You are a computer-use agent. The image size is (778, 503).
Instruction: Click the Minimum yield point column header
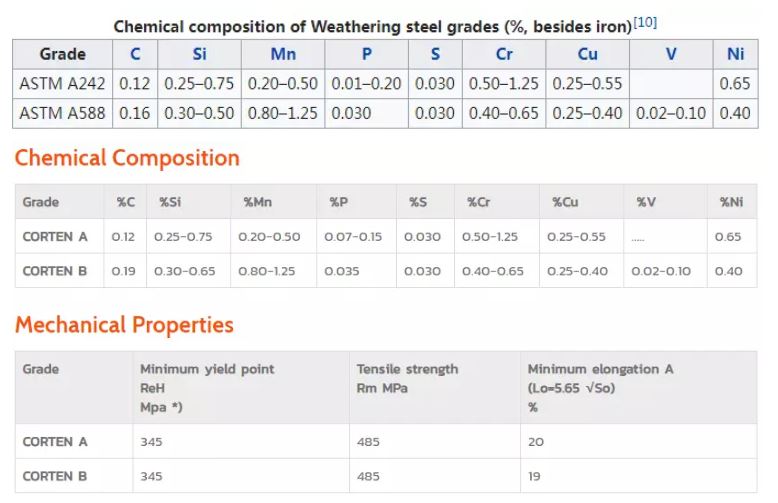pos(207,388)
